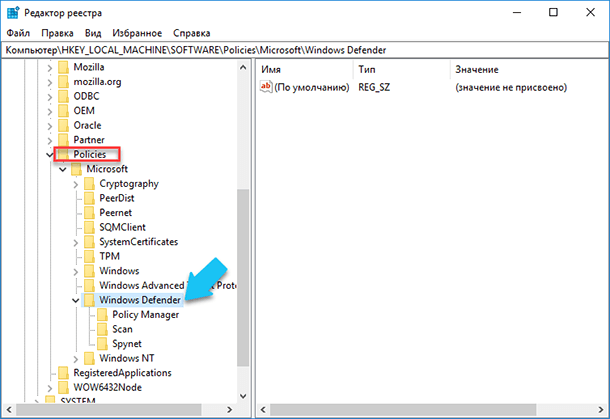Select the Policy Manager folder icon
The height and width of the screenshot is (419, 610).
(102, 314)
